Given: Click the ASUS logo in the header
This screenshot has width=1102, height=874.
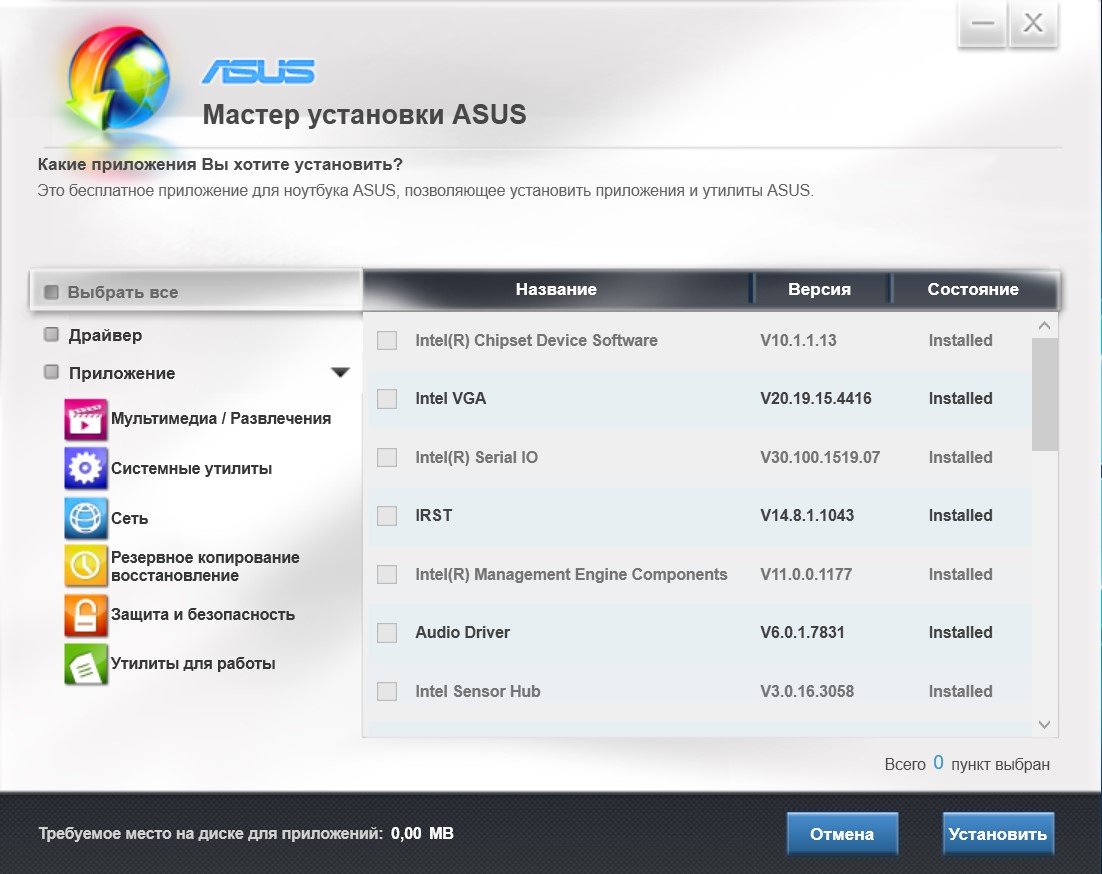Looking at the screenshot, I should [x=259, y=72].
